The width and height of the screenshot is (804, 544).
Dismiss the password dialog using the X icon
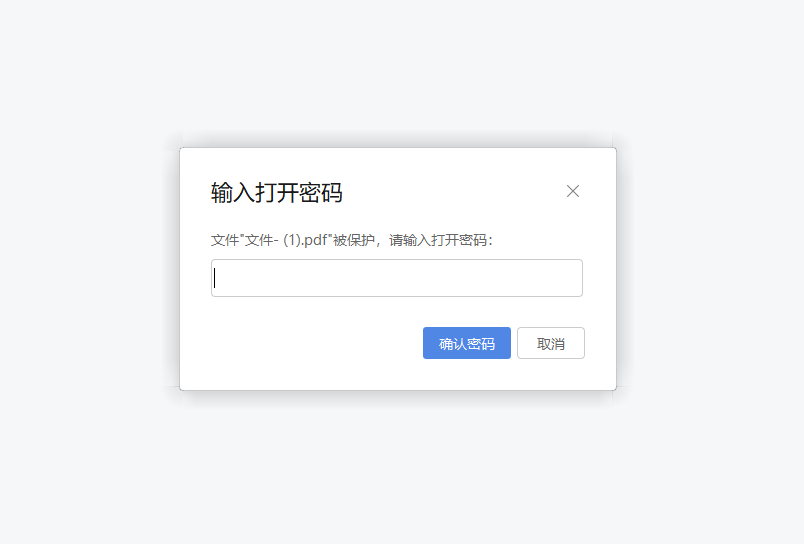click(x=573, y=191)
